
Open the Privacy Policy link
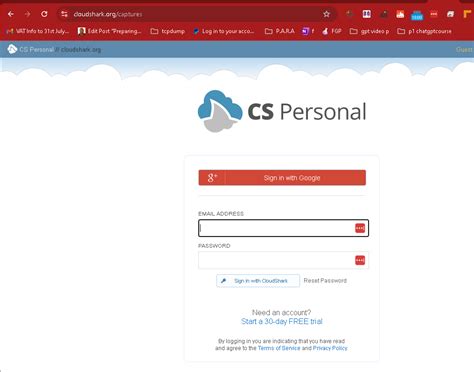click(330, 348)
